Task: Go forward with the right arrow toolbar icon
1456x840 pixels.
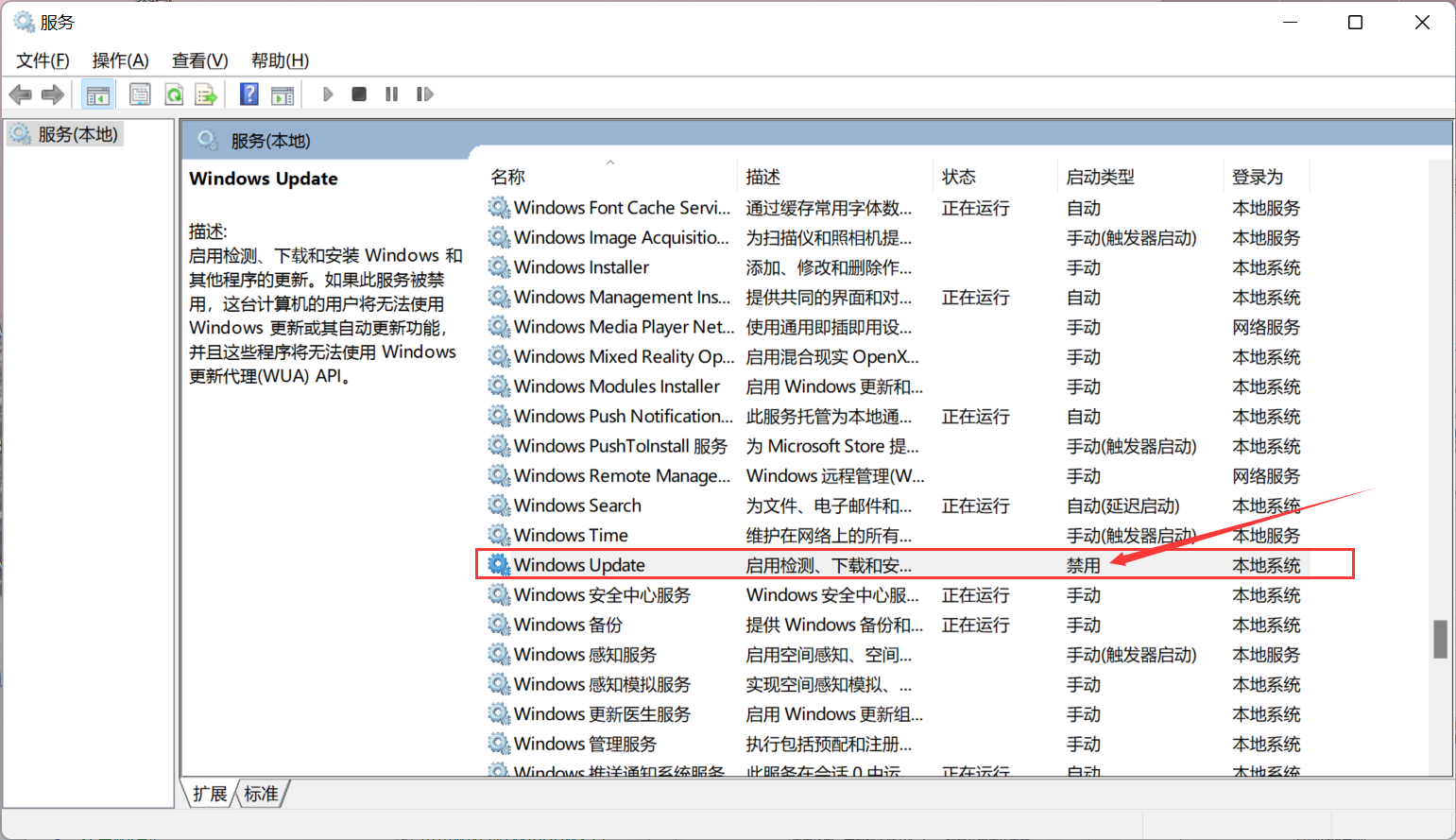Action: pos(53,94)
